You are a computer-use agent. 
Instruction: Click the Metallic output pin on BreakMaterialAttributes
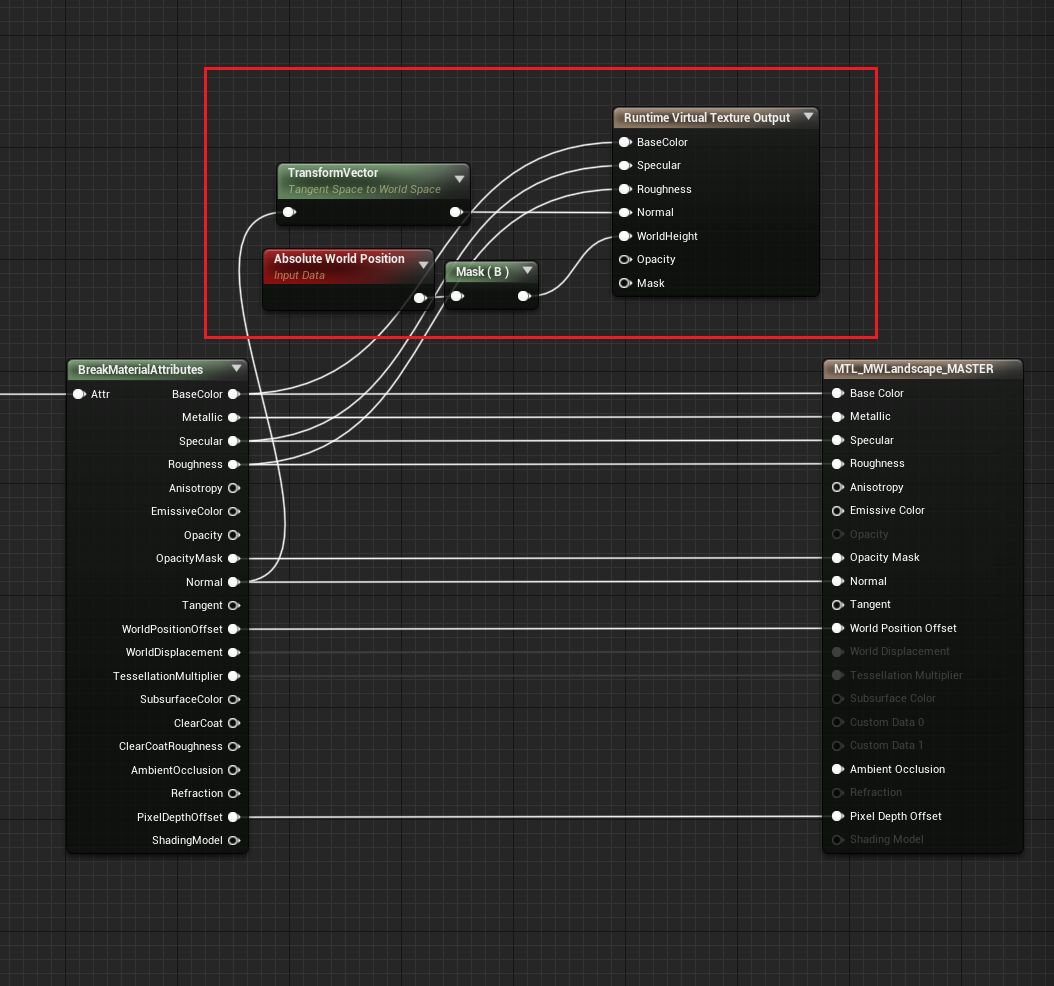pos(233,417)
